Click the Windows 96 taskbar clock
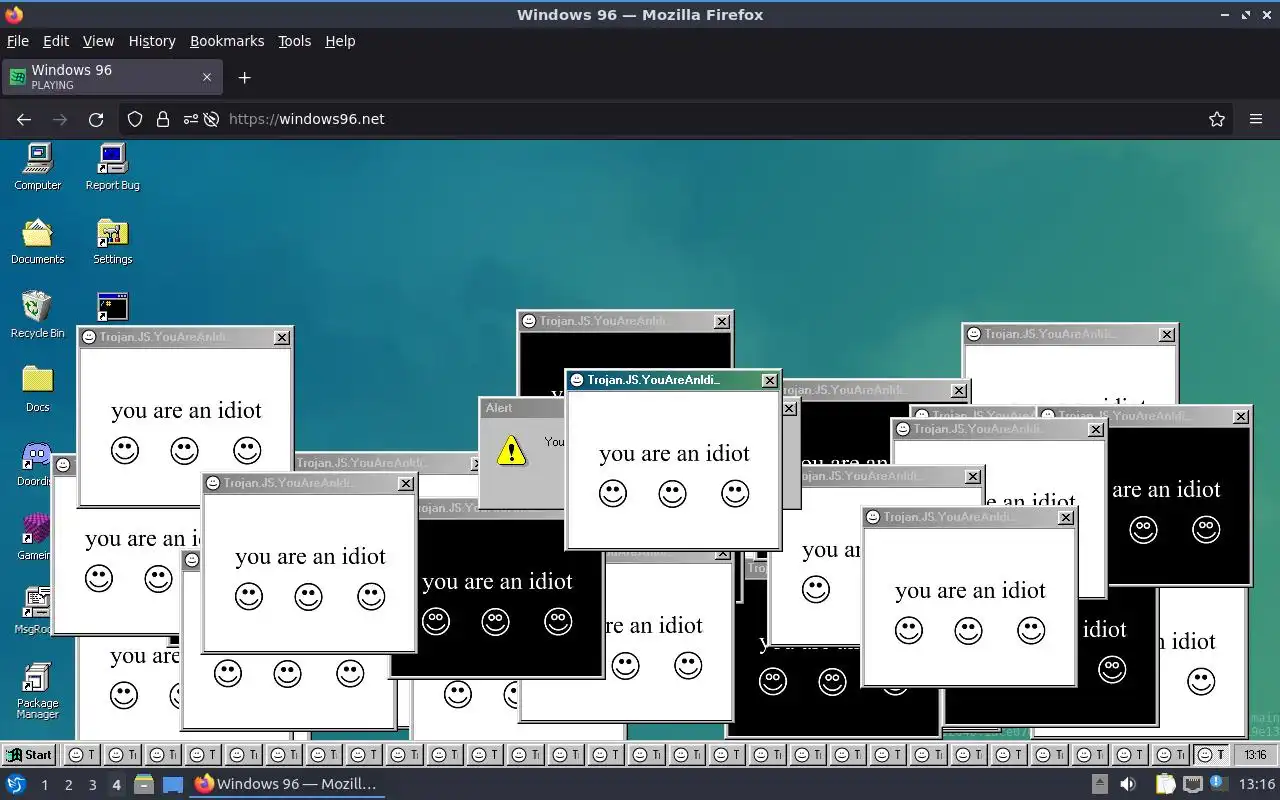Viewport: 1280px width, 800px height. pyautogui.click(x=1255, y=755)
